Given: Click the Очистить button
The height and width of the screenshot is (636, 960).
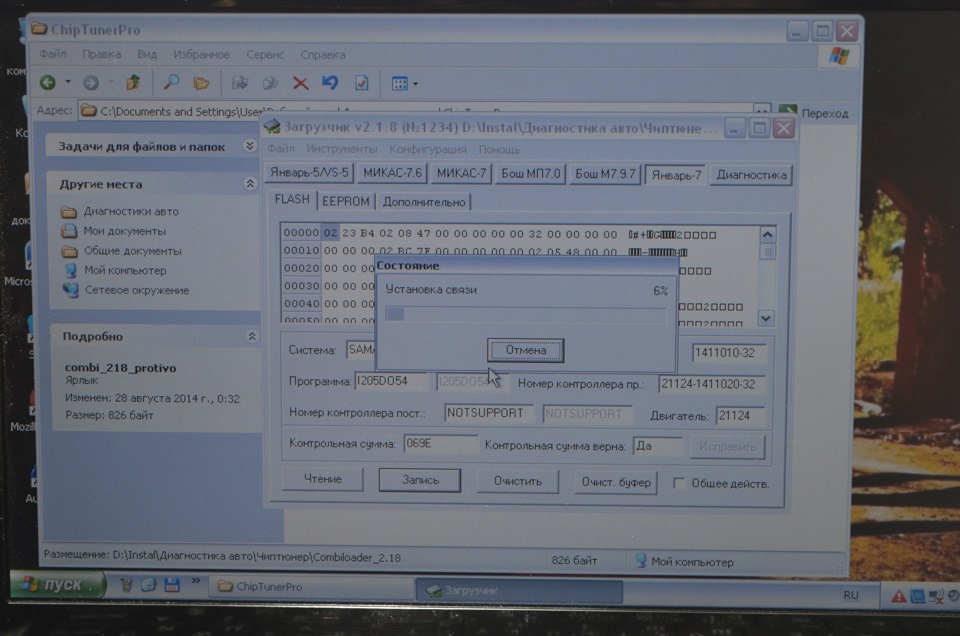Looking at the screenshot, I should 518,481.
